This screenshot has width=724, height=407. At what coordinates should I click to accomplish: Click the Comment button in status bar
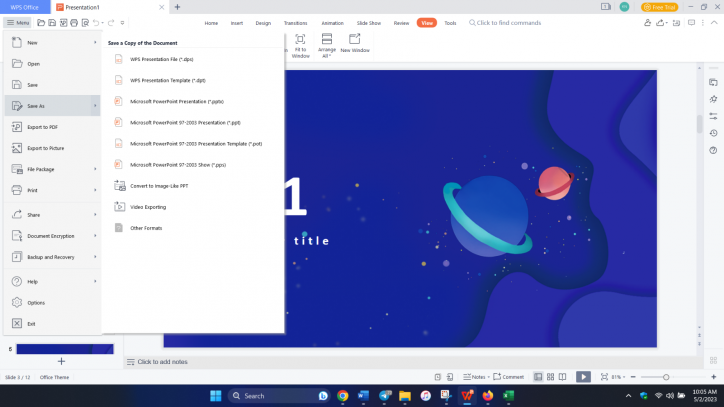tap(508, 377)
